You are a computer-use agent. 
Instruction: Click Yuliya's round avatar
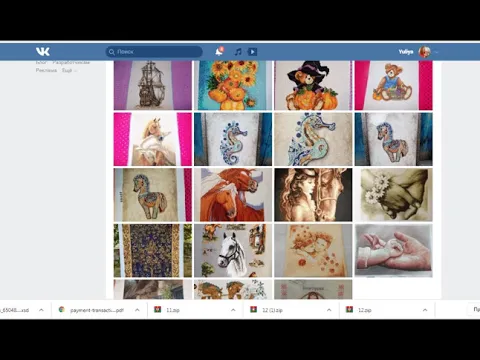(425, 52)
